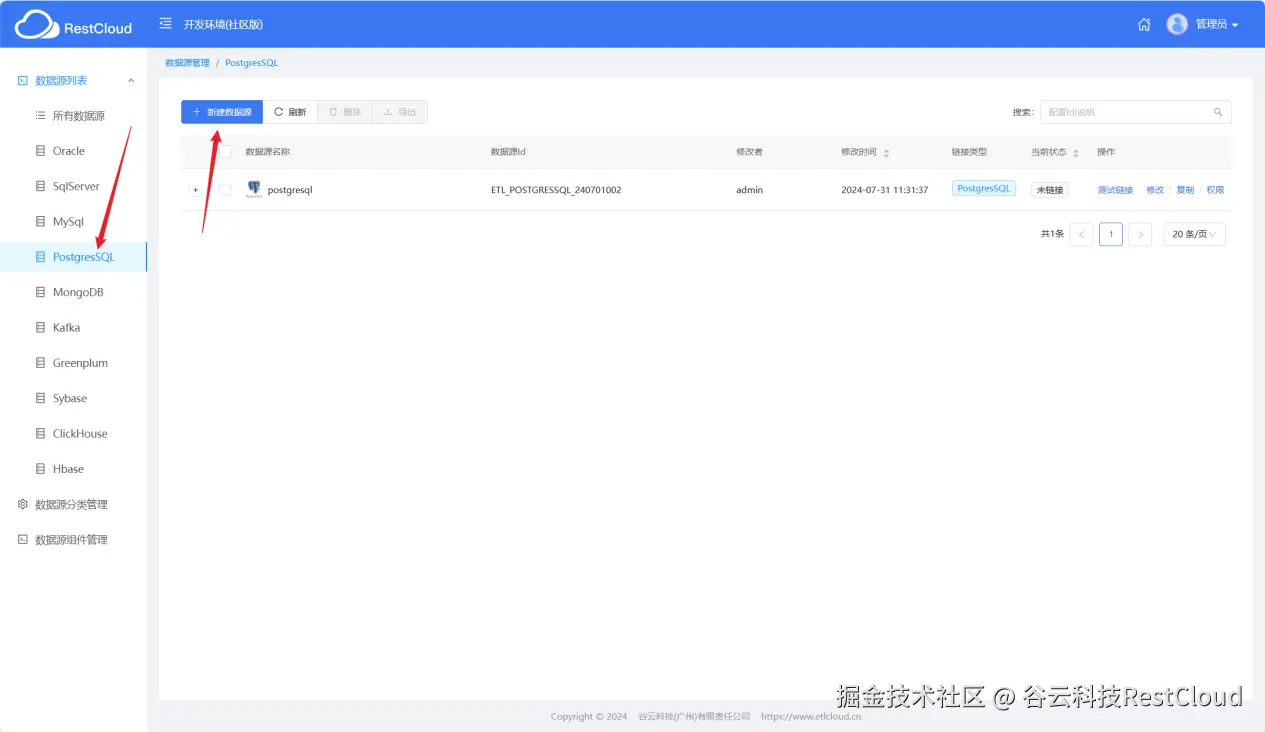This screenshot has height=732, width=1265.
Task: Click the admin modifier cell
Action: click(749, 190)
